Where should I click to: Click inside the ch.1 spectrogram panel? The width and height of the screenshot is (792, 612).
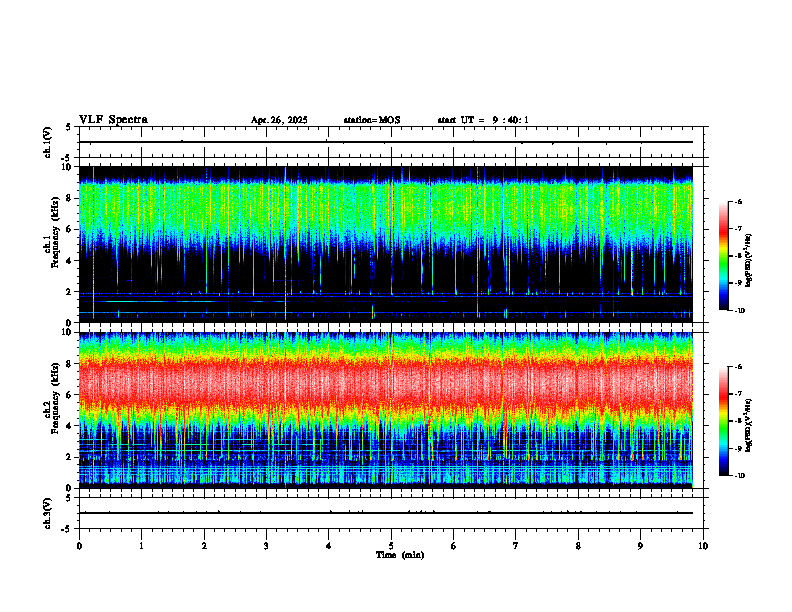(x=385, y=244)
